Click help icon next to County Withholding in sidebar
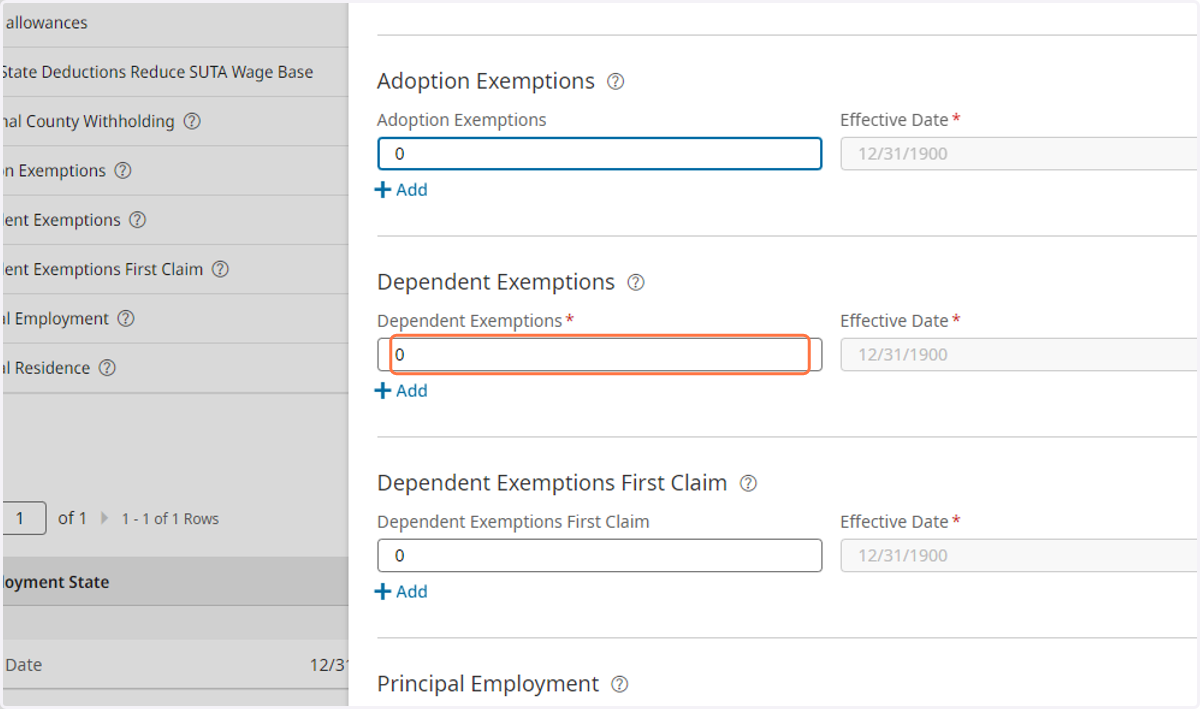Image resolution: width=1200 pixels, height=709 pixels. (192, 122)
